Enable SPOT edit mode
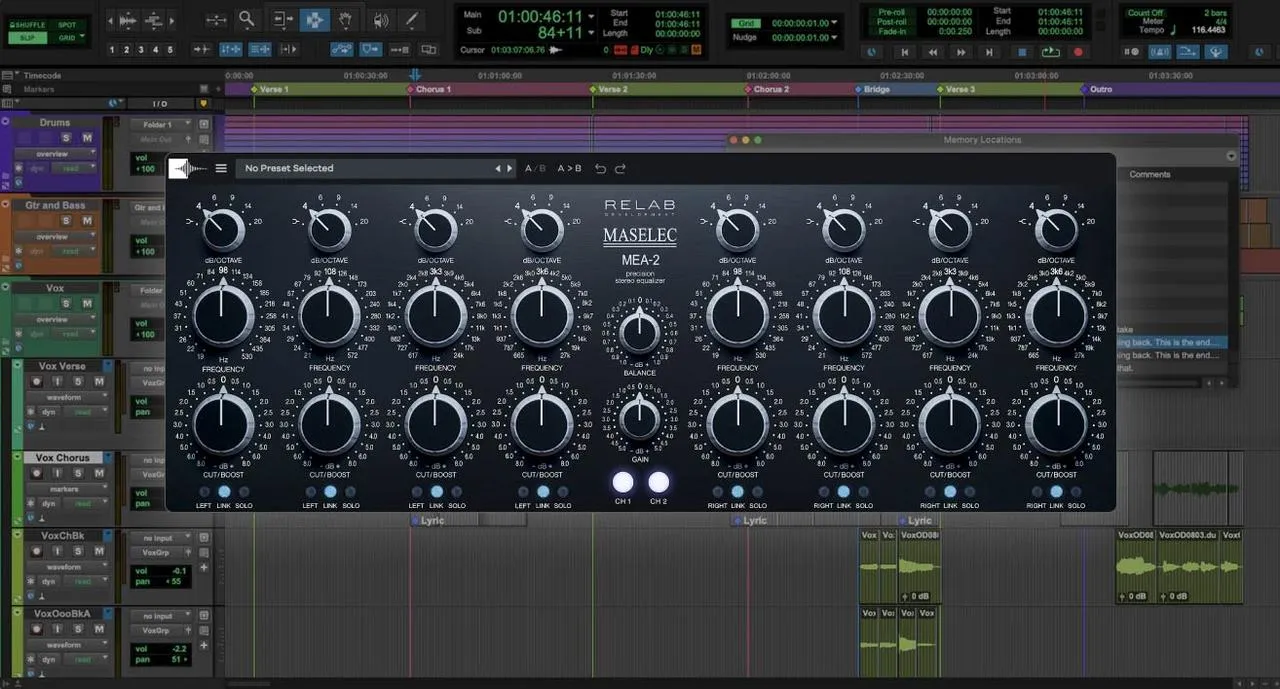1280x689 pixels. point(67,25)
